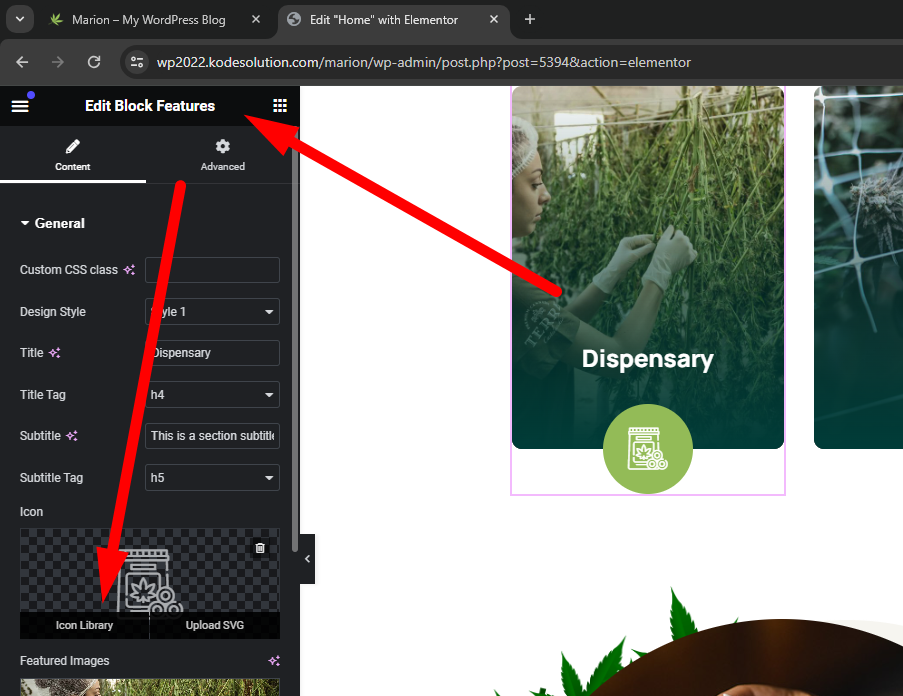
Task: Close the Edit Home with Elementor tab
Action: pos(494,20)
